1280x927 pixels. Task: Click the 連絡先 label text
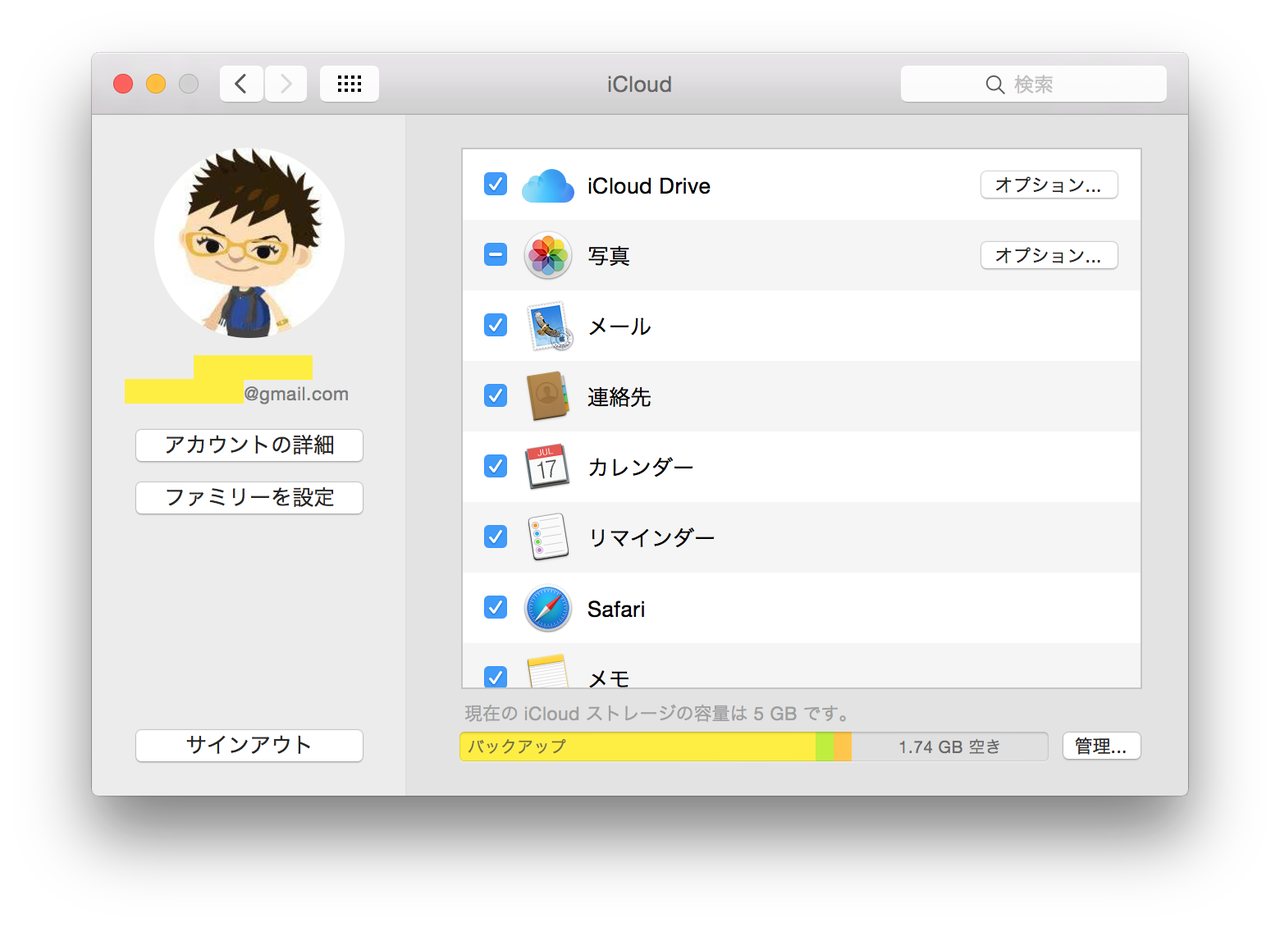point(619,397)
